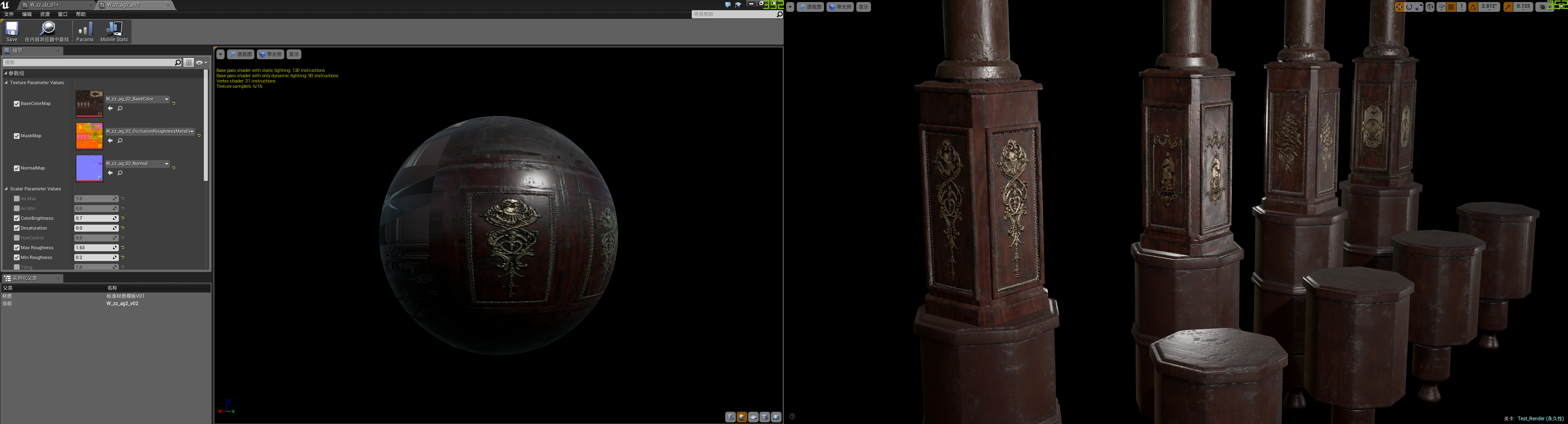The image size is (1568, 424).
Task: Reset Max Roughness to default value
Action: (x=122, y=248)
